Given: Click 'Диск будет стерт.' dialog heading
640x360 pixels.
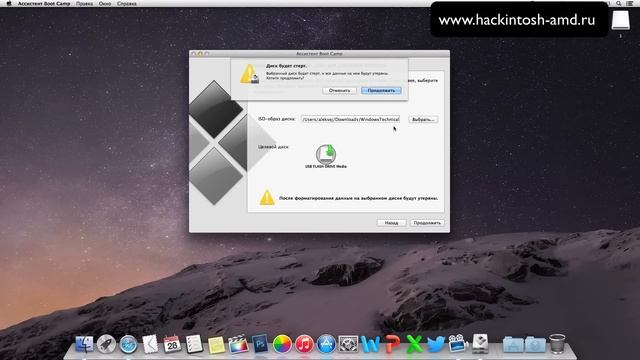Looking at the screenshot, I should (286, 66).
